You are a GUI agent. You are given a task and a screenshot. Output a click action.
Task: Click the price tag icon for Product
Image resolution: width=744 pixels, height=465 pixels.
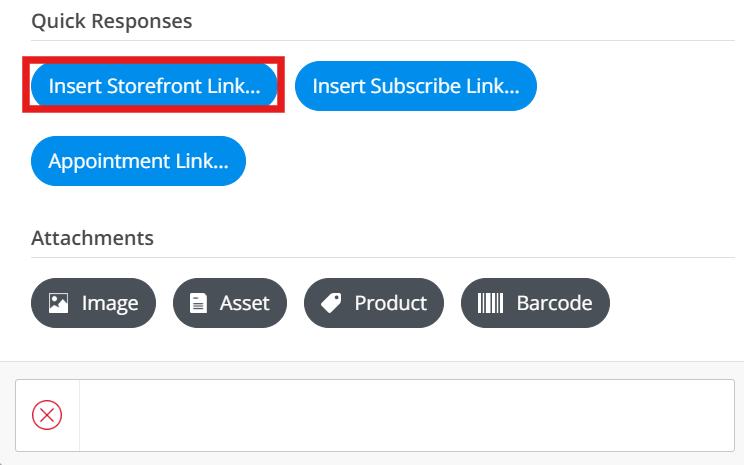[x=331, y=303]
